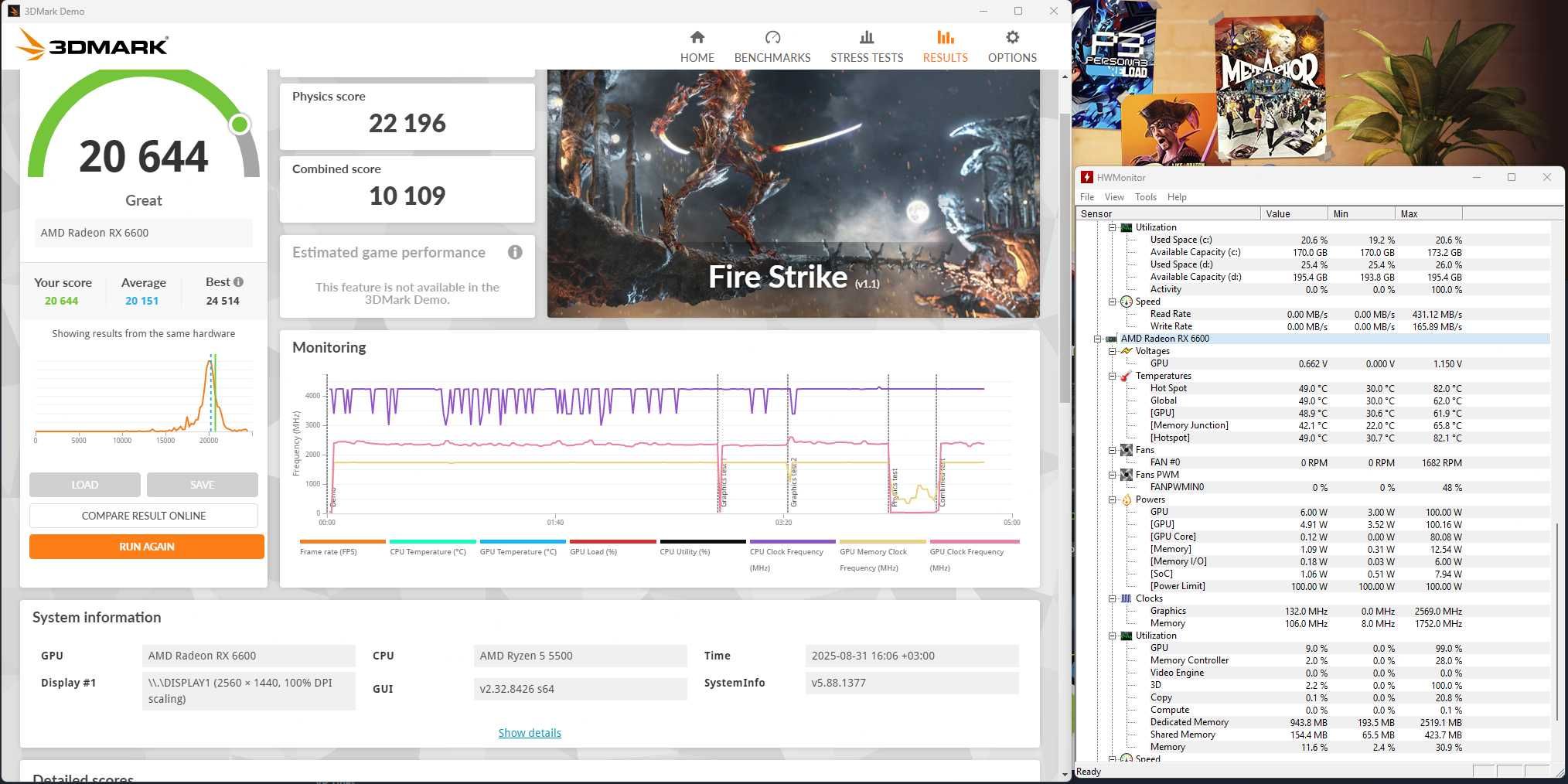Click the HWMonitor title bar icon
This screenshot has width=1568, height=784.
tap(1087, 177)
